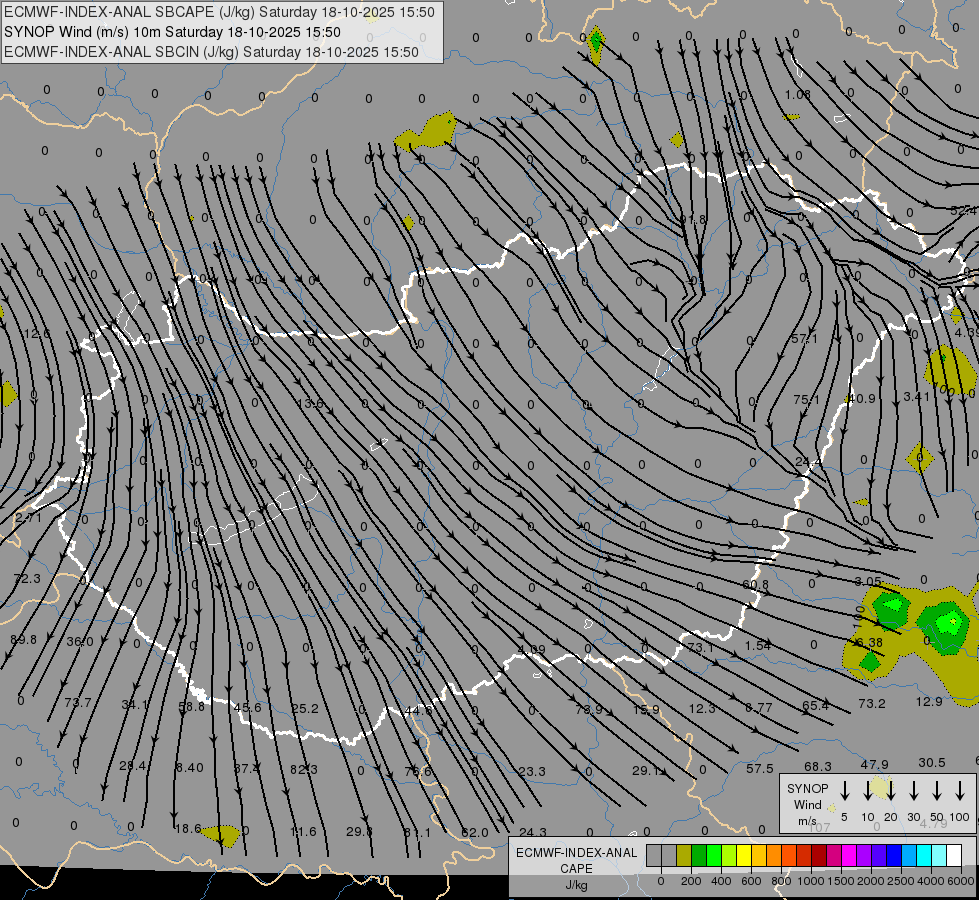This screenshot has width=979, height=900.
Task: Click the 100 m/s wind legend arrow
Action: (x=960, y=791)
